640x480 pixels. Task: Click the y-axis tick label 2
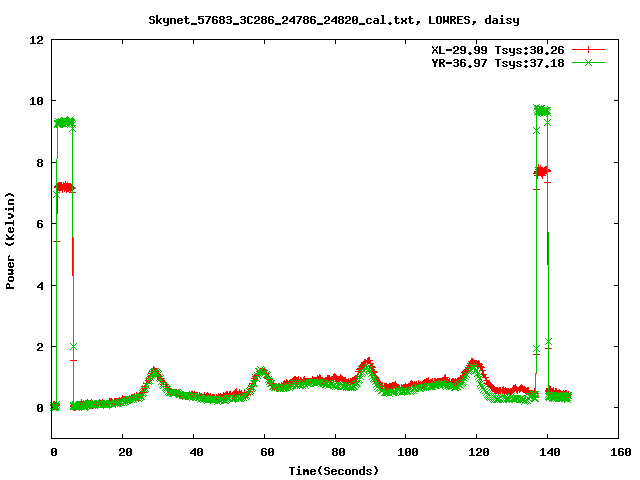(40, 347)
